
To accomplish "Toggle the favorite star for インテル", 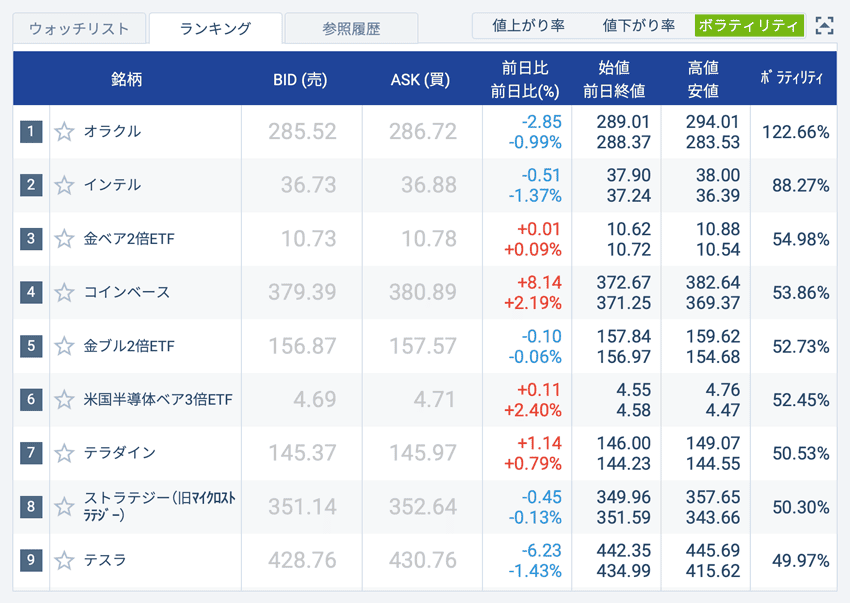I will pos(64,185).
